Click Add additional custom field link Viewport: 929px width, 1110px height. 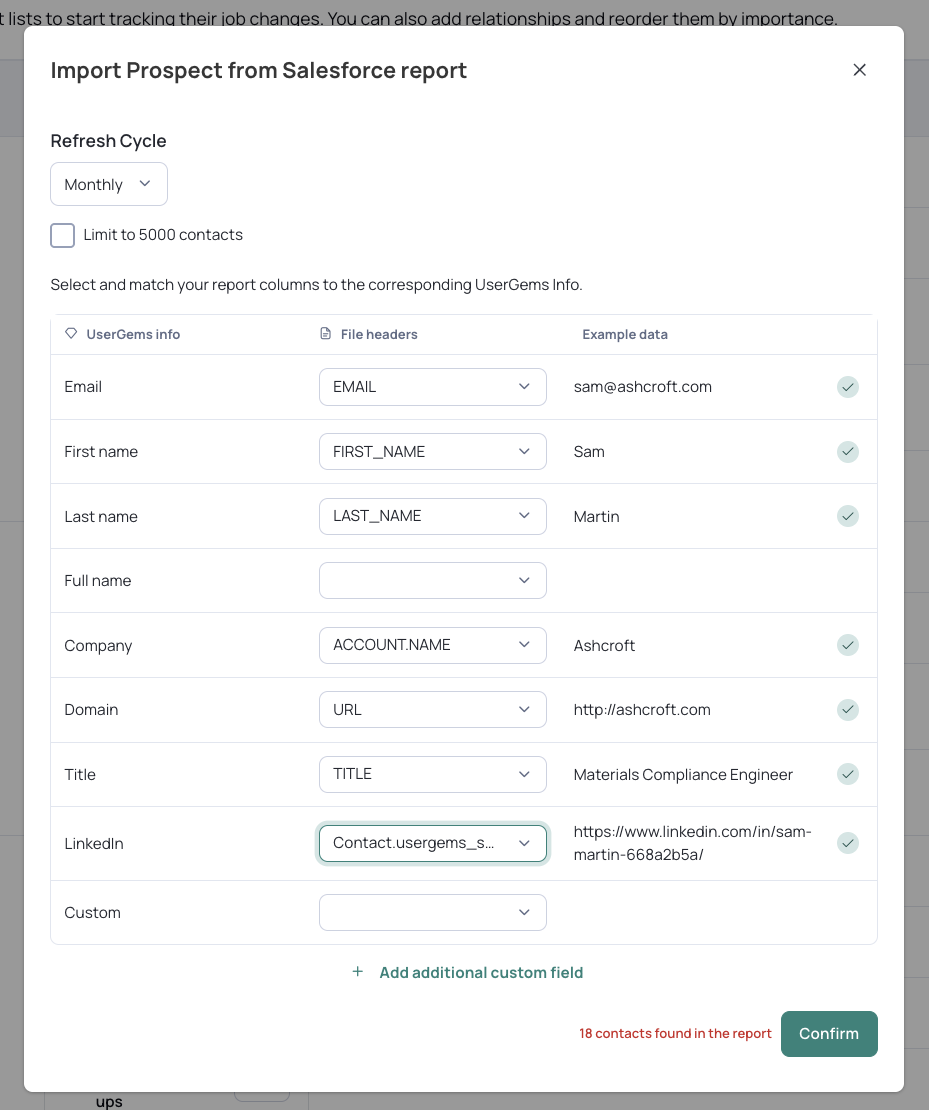coord(481,973)
